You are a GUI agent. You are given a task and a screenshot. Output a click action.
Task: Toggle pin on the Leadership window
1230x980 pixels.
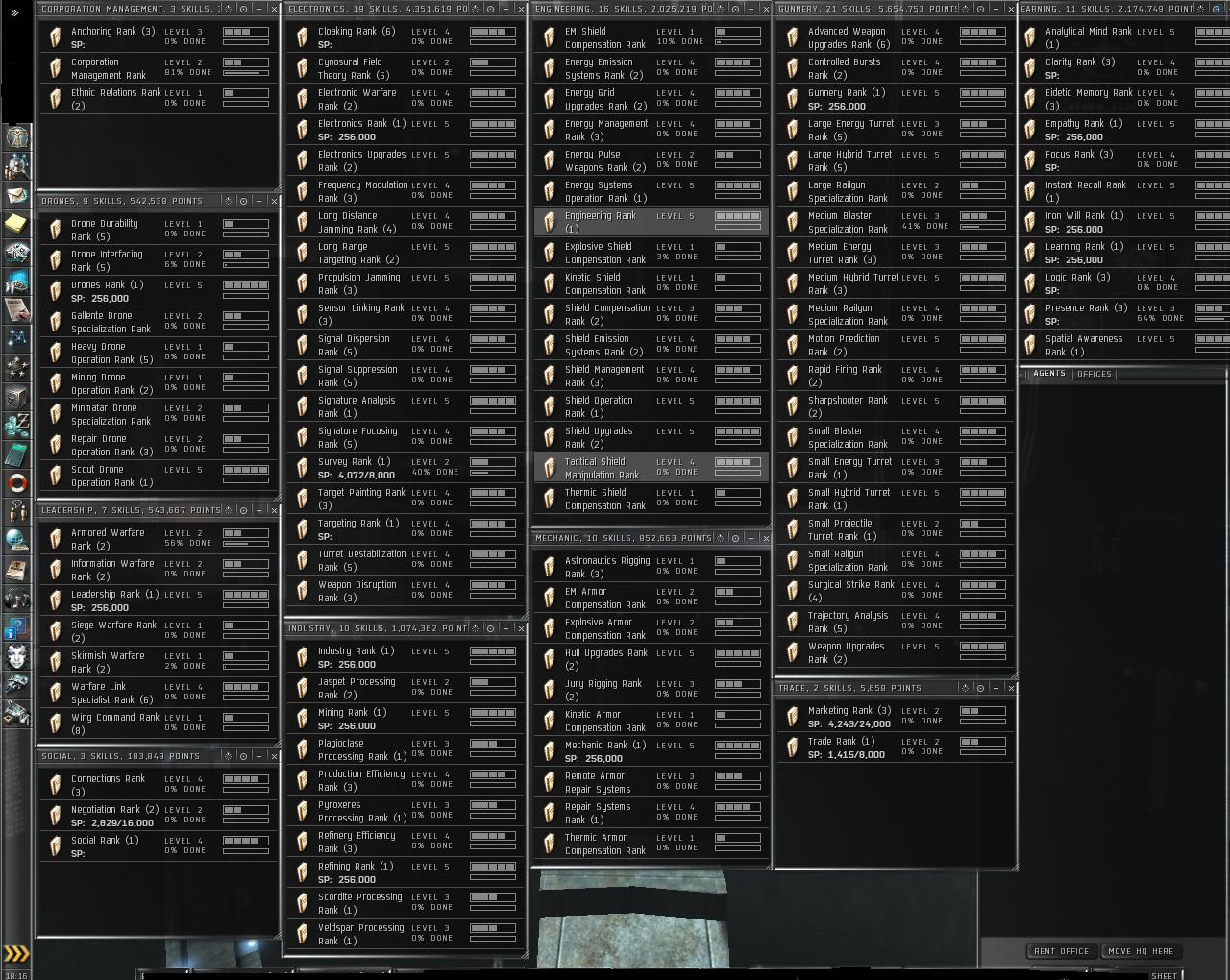(x=243, y=510)
